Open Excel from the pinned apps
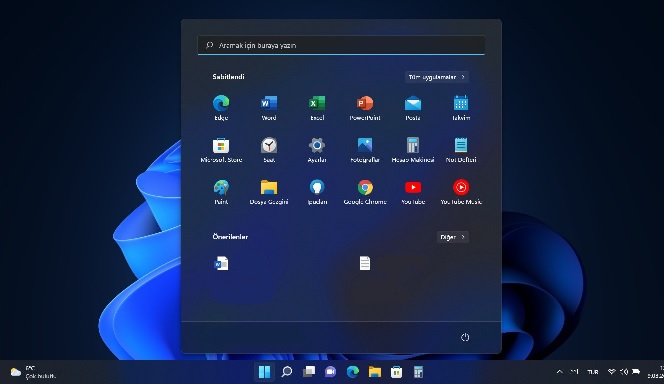 click(317, 108)
